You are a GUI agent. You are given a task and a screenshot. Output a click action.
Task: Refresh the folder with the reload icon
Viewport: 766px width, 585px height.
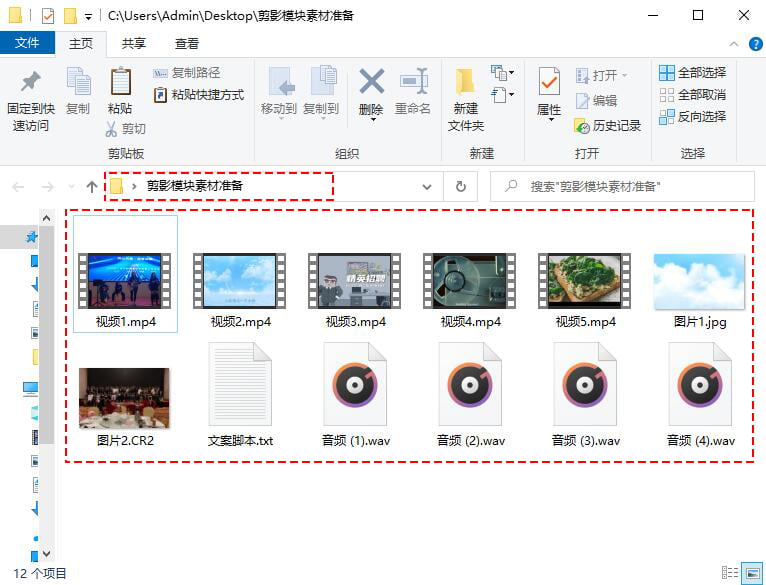click(x=460, y=186)
